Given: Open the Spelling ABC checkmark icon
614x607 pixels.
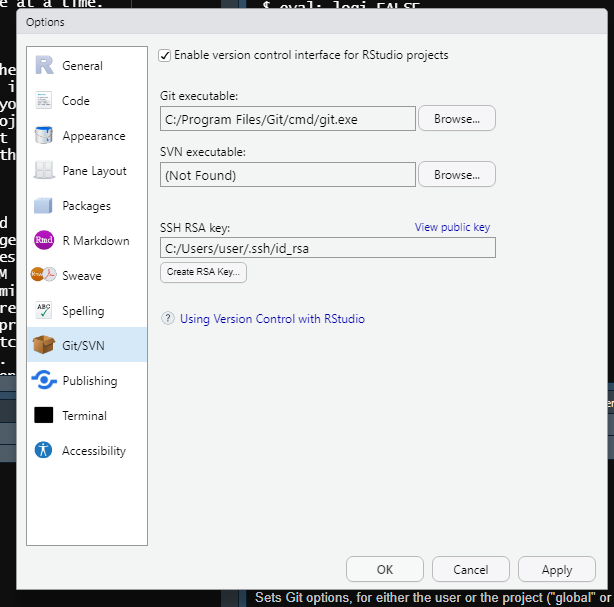Looking at the screenshot, I should [x=43, y=310].
